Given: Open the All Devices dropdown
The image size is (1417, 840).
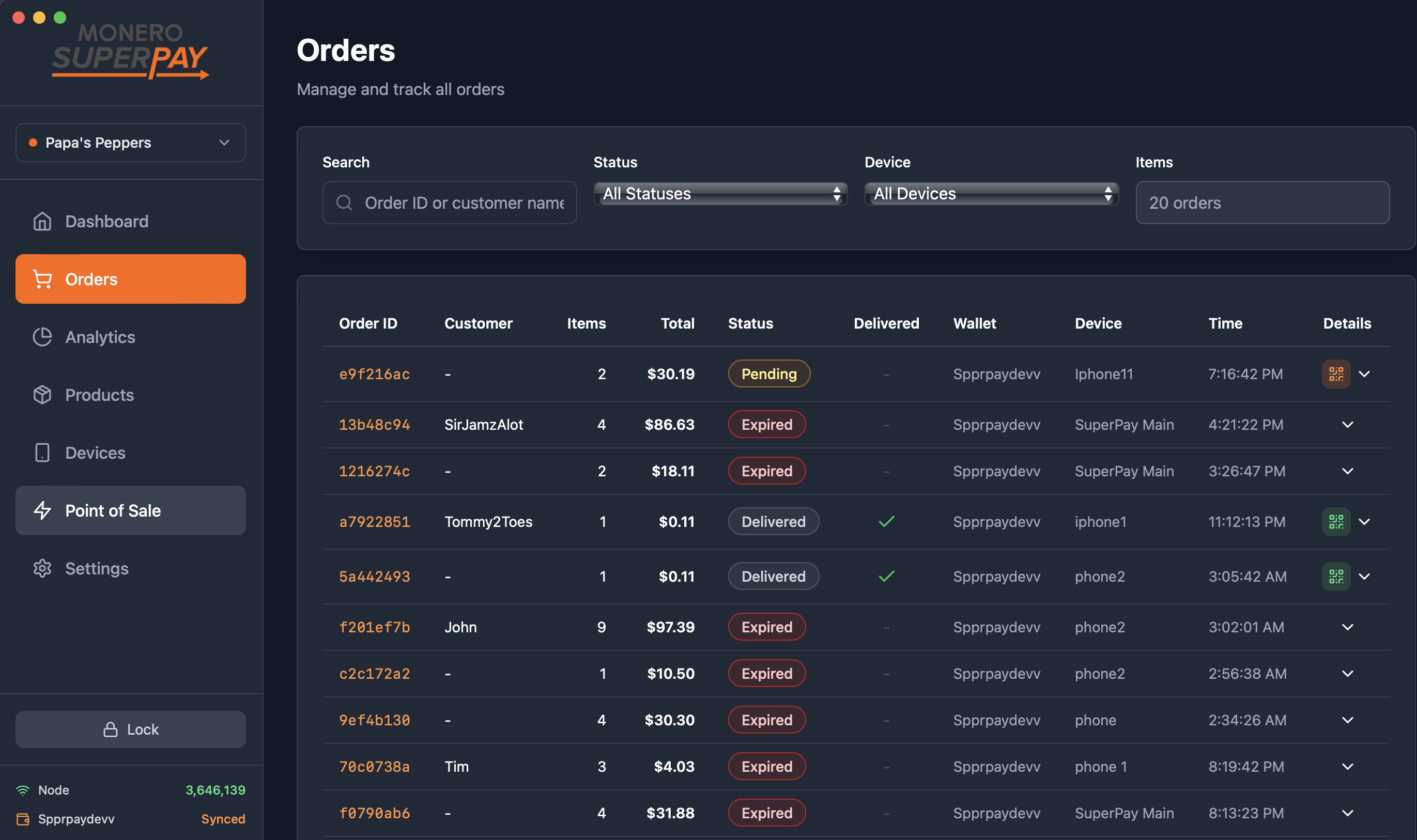Looking at the screenshot, I should tap(991, 194).
